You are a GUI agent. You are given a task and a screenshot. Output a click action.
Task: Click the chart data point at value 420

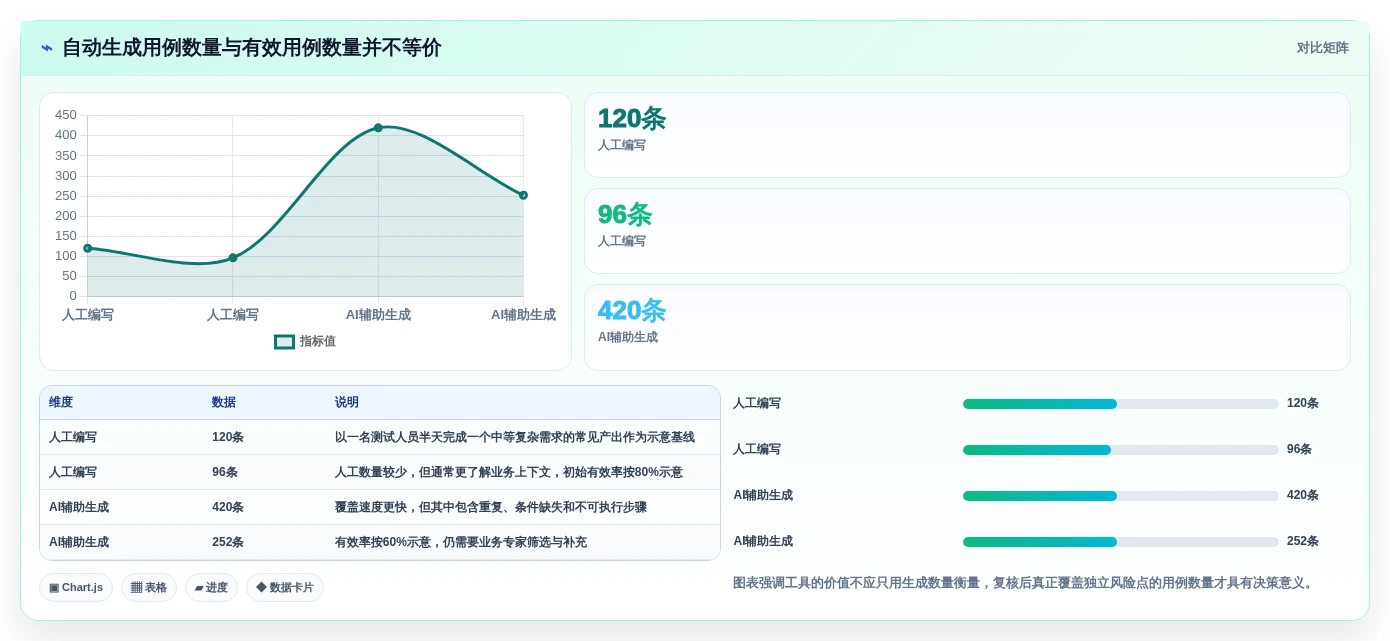378,128
